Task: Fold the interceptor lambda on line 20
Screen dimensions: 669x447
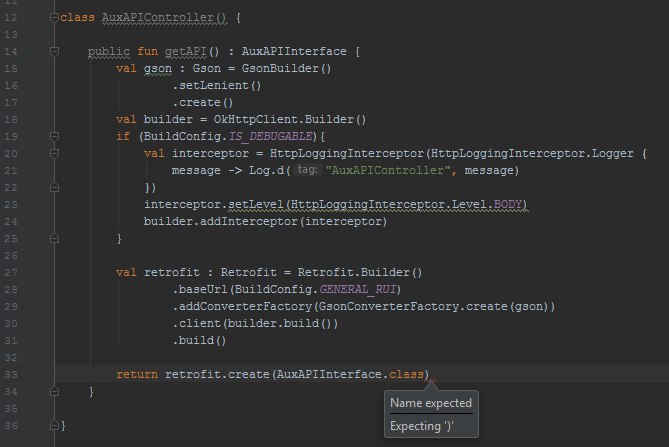Action: (54, 154)
